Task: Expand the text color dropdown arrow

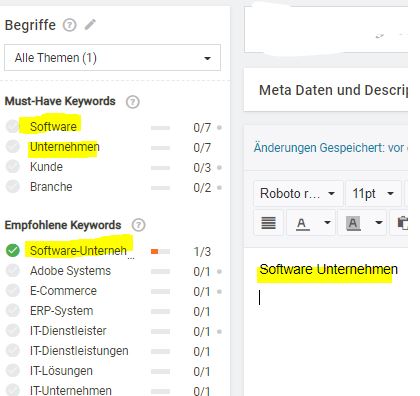Action: coord(327,222)
